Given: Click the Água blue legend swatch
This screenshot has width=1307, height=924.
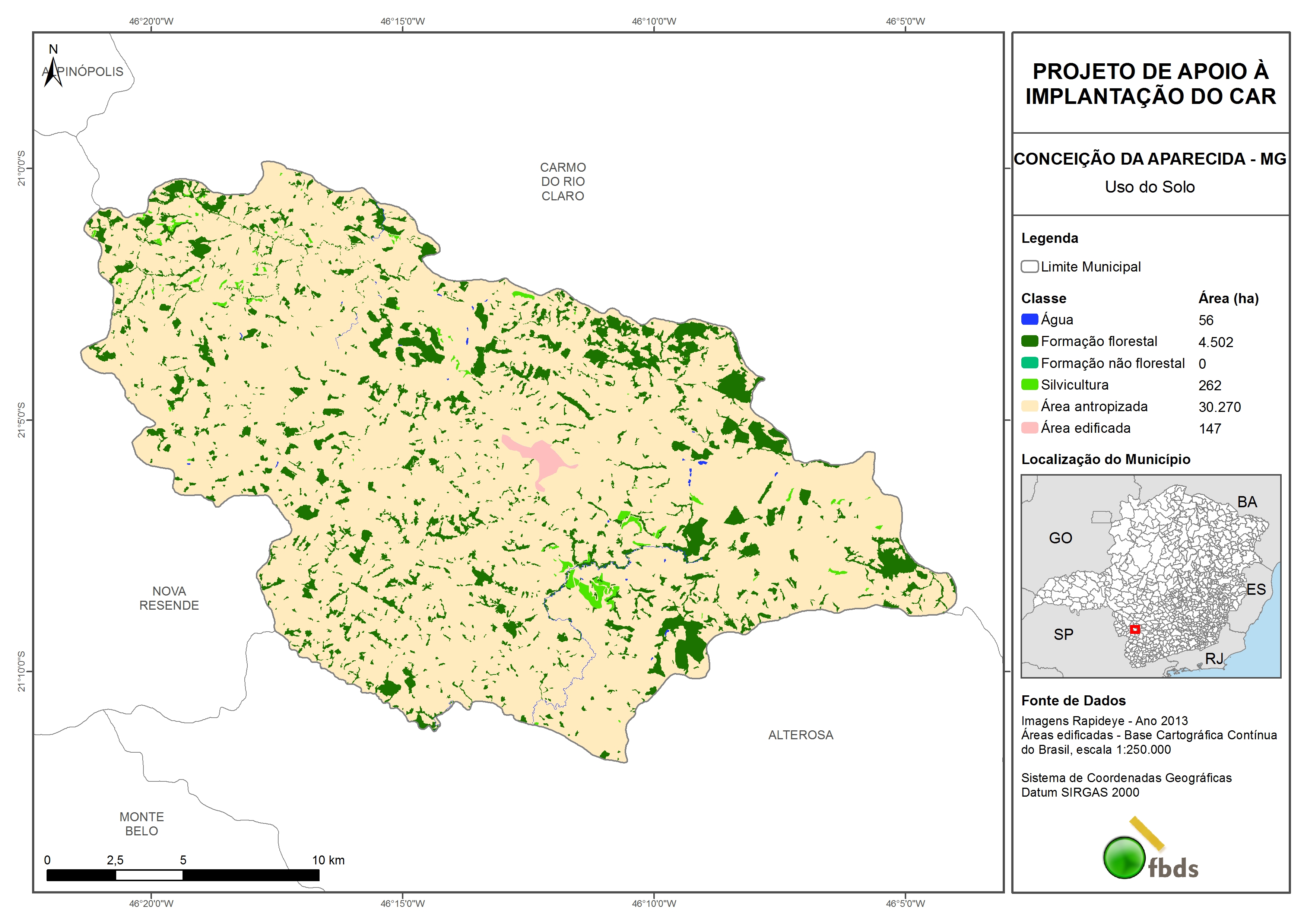Looking at the screenshot, I should tap(1029, 320).
